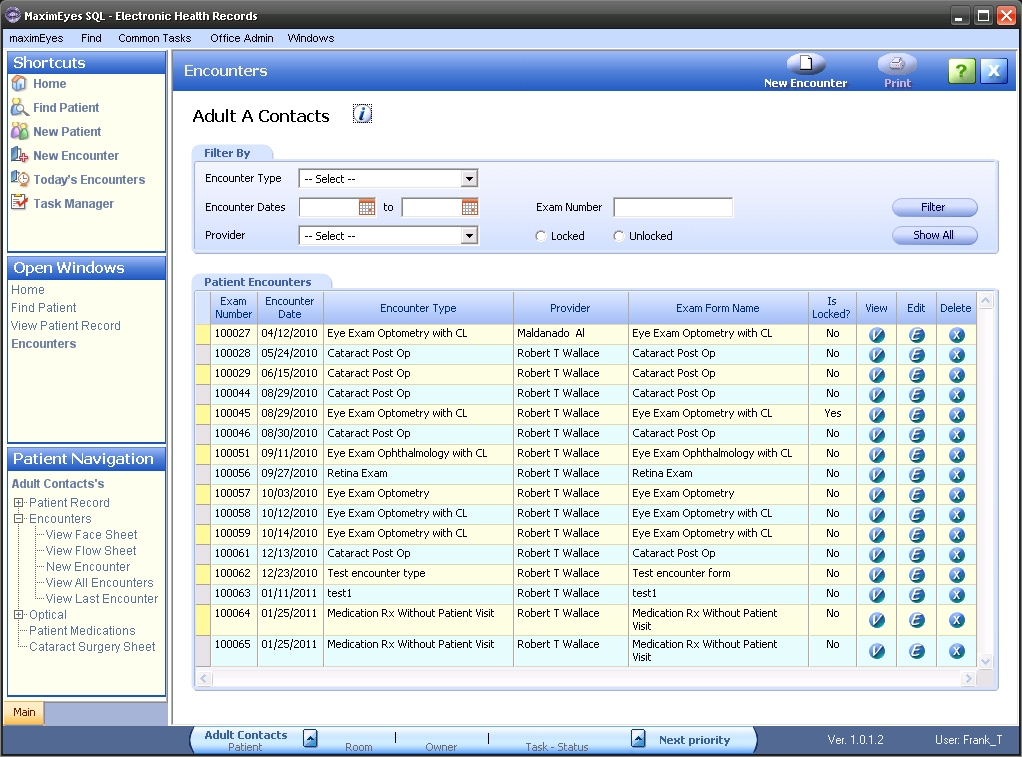
Task: Click the New Encounter document icon in header
Action: click(x=806, y=63)
